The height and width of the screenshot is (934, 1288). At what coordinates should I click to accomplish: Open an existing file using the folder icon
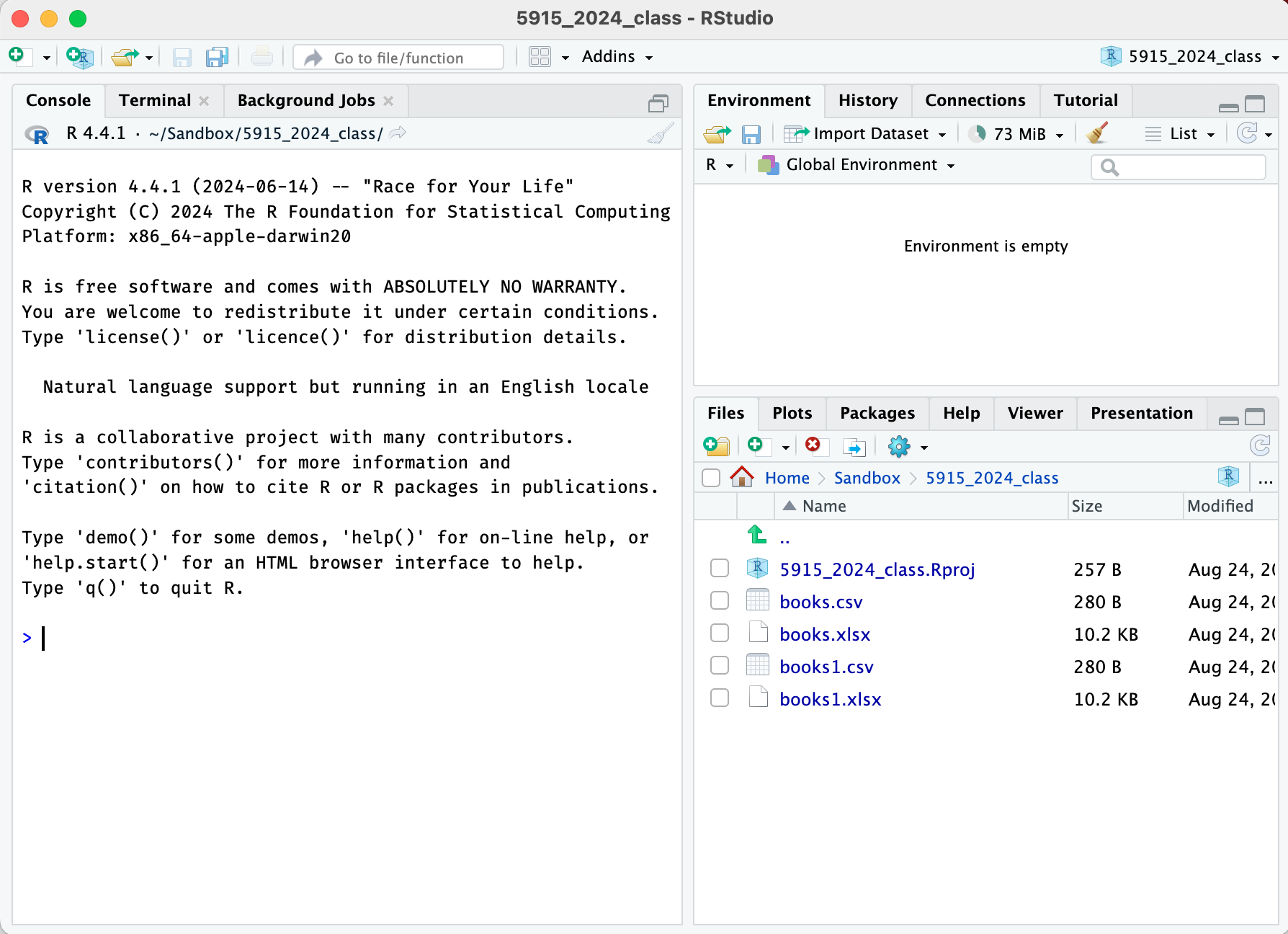tap(125, 57)
